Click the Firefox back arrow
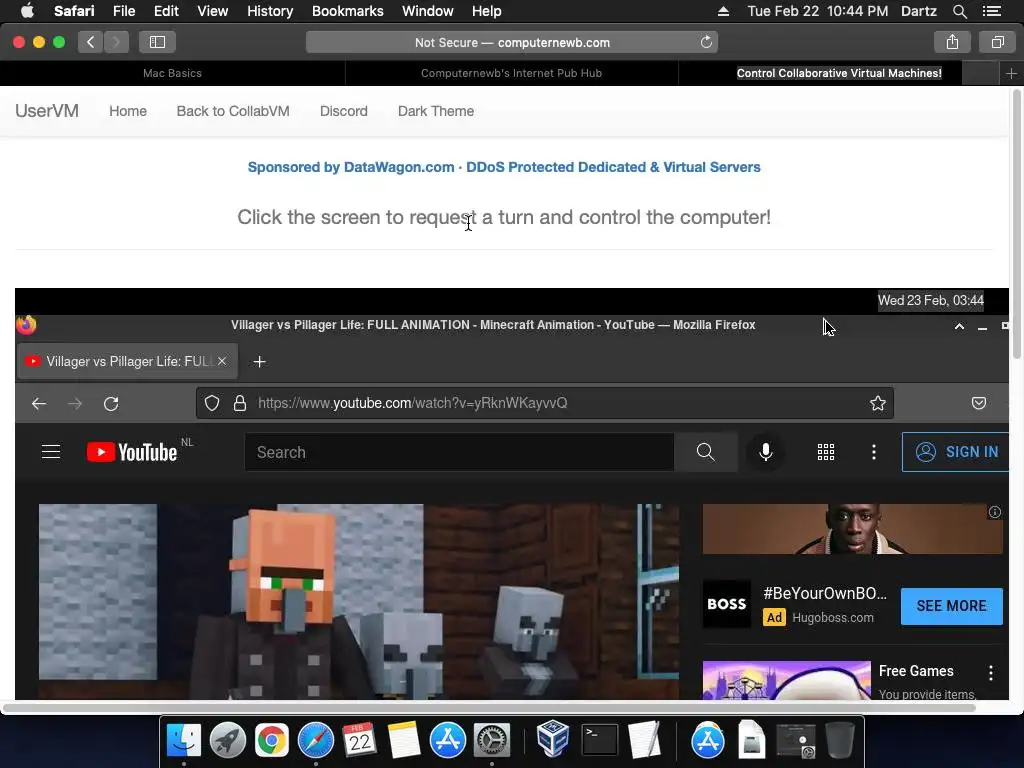The height and width of the screenshot is (768, 1024). 39,404
